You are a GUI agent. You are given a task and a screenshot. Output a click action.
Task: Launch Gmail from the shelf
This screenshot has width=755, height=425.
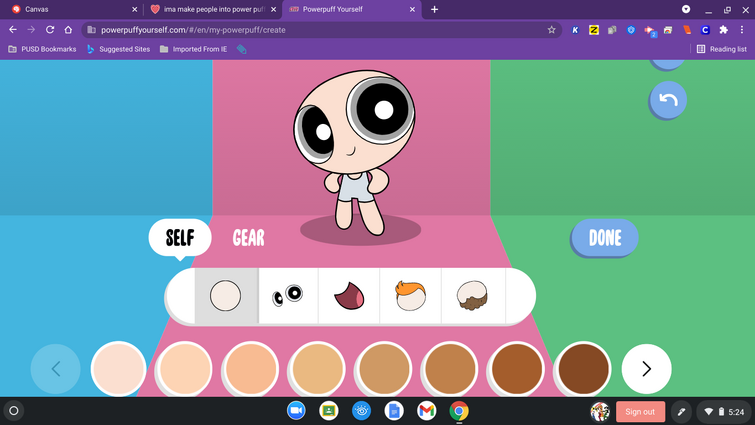tap(427, 411)
